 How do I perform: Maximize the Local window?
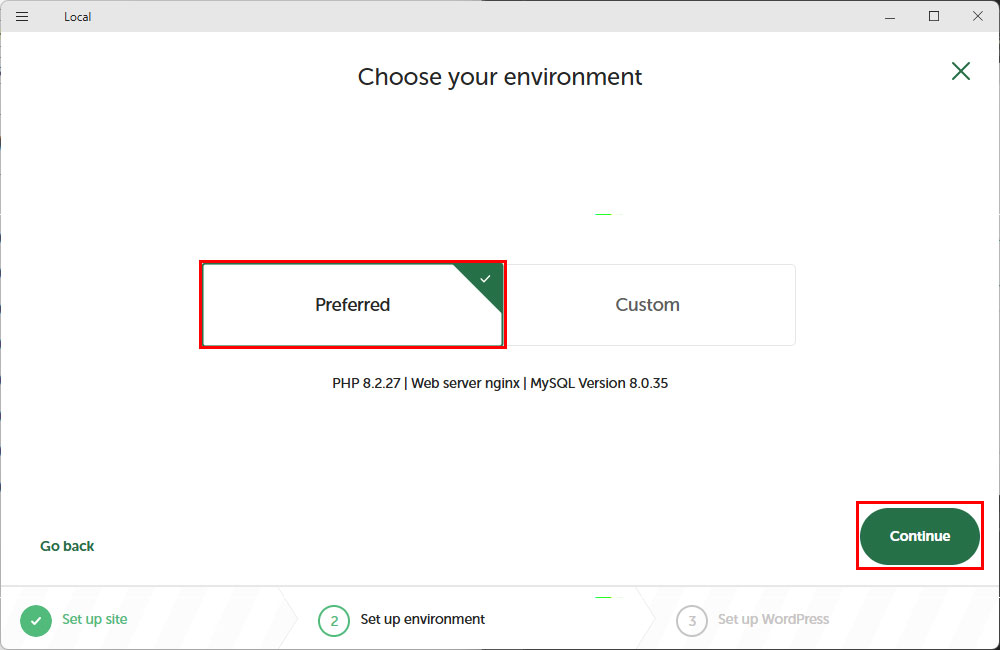(934, 16)
